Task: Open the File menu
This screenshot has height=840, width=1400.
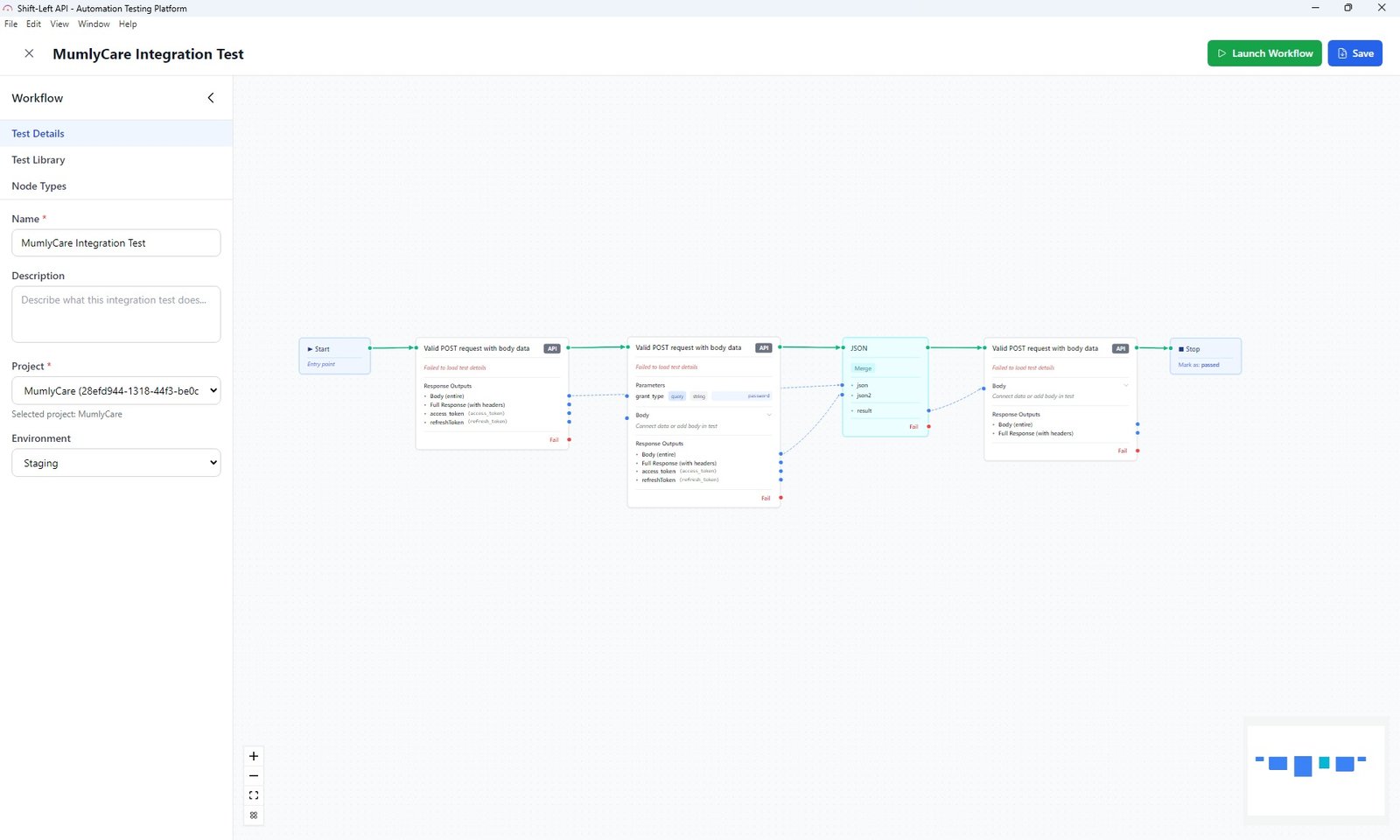Action: 10,24
